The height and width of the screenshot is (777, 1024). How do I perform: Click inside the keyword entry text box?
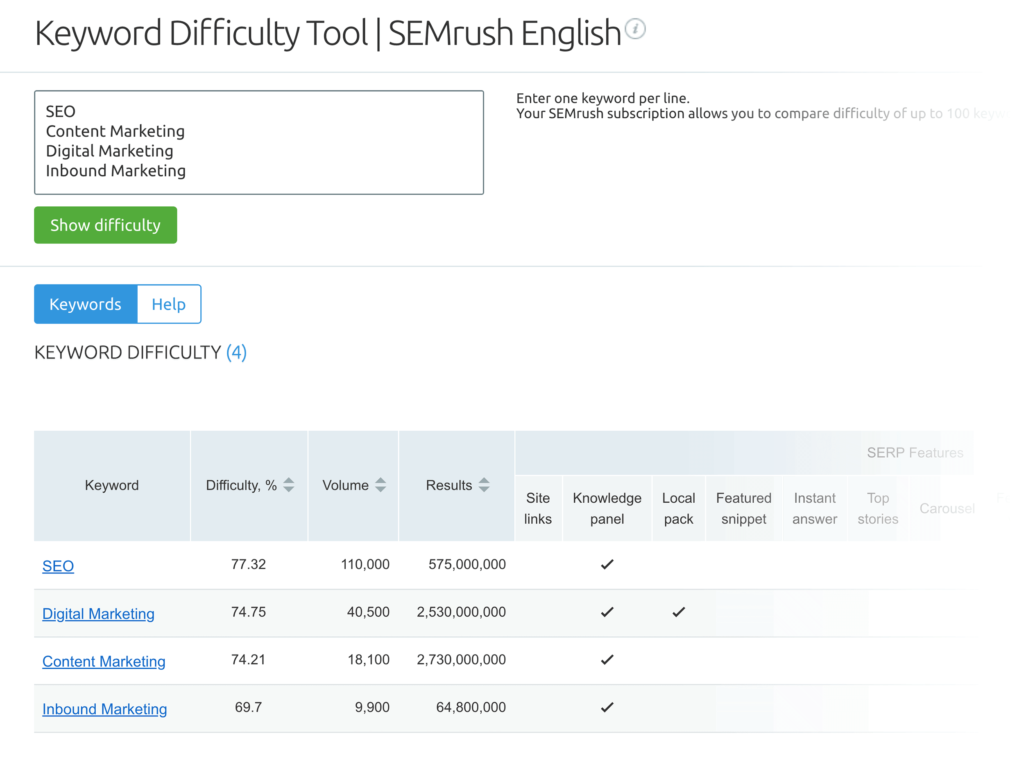point(258,140)
